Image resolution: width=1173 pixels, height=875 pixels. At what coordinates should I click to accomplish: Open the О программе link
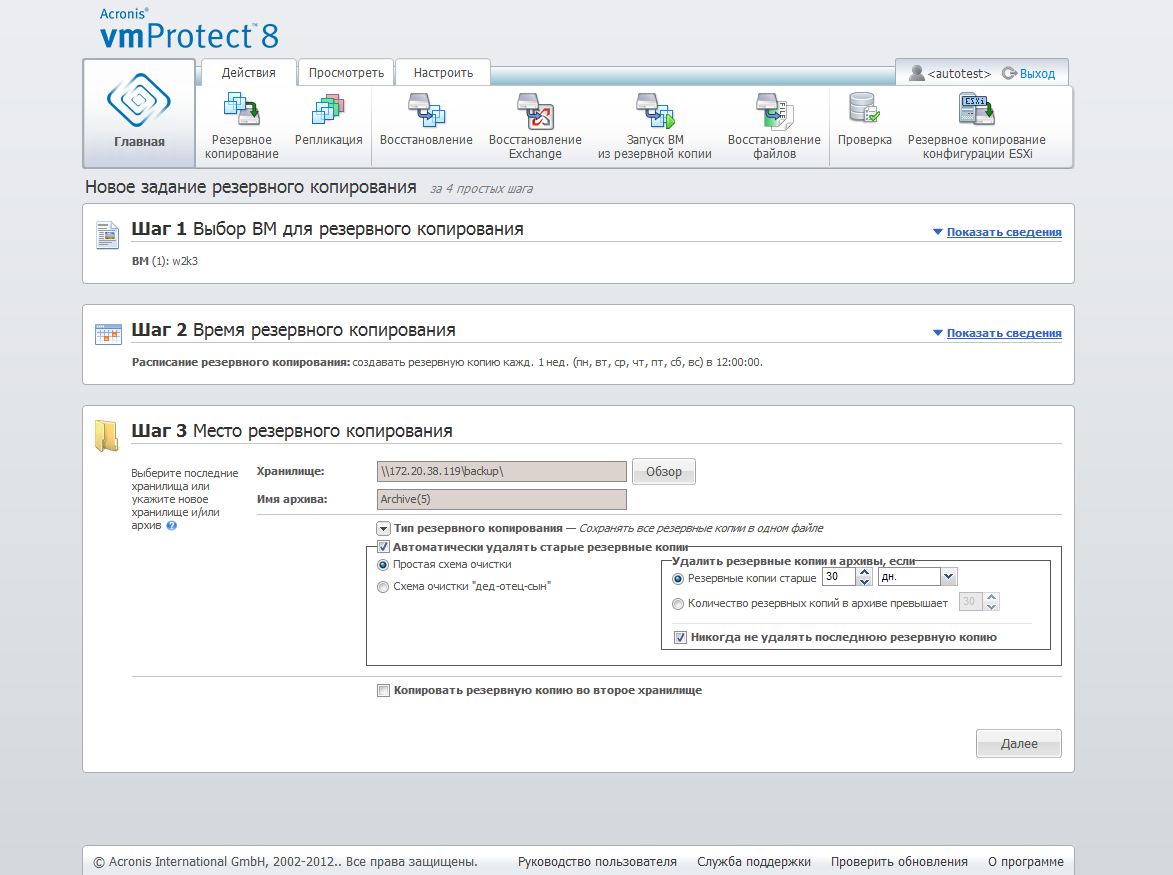coord(1026,862)
